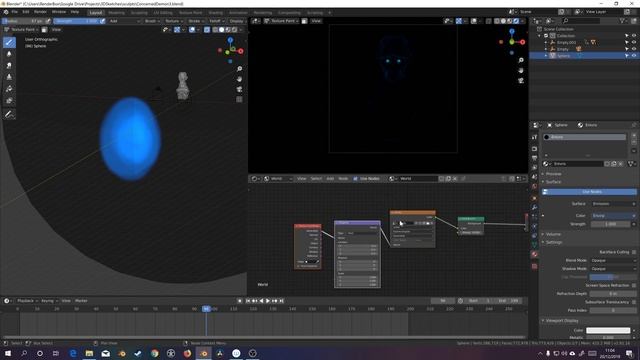Toggle Backface Culling checkbox
640x360 pixels.
coord(634,252)
